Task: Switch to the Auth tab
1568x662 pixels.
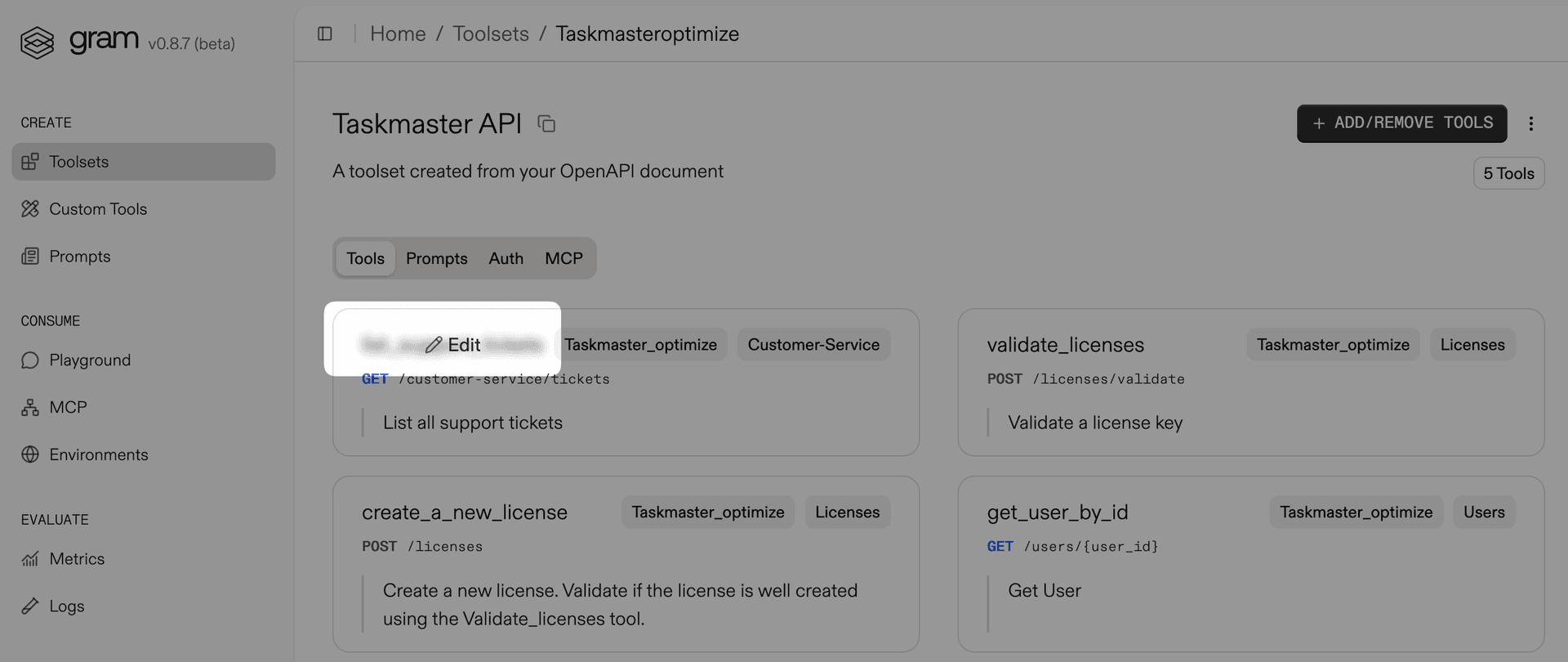Action: pyautogui.click(x=506, y=258)
